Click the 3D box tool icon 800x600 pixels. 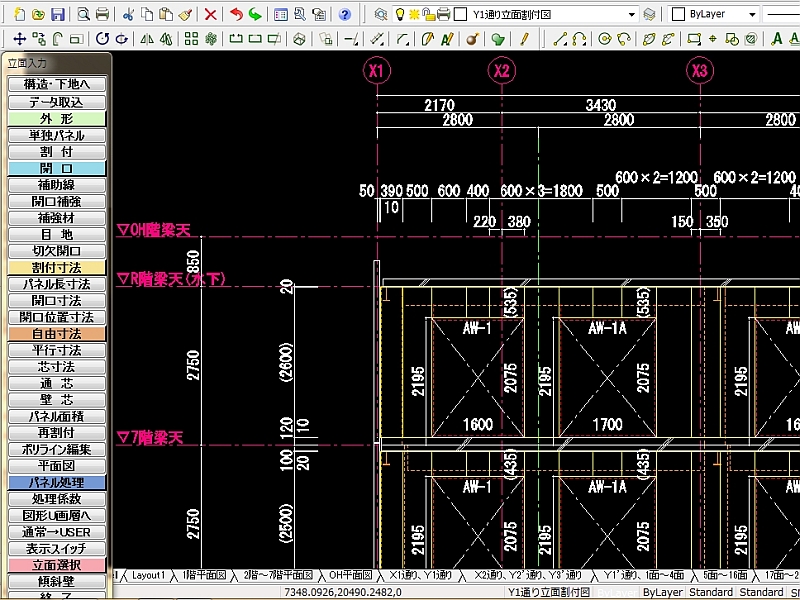[x=300, y=39]
